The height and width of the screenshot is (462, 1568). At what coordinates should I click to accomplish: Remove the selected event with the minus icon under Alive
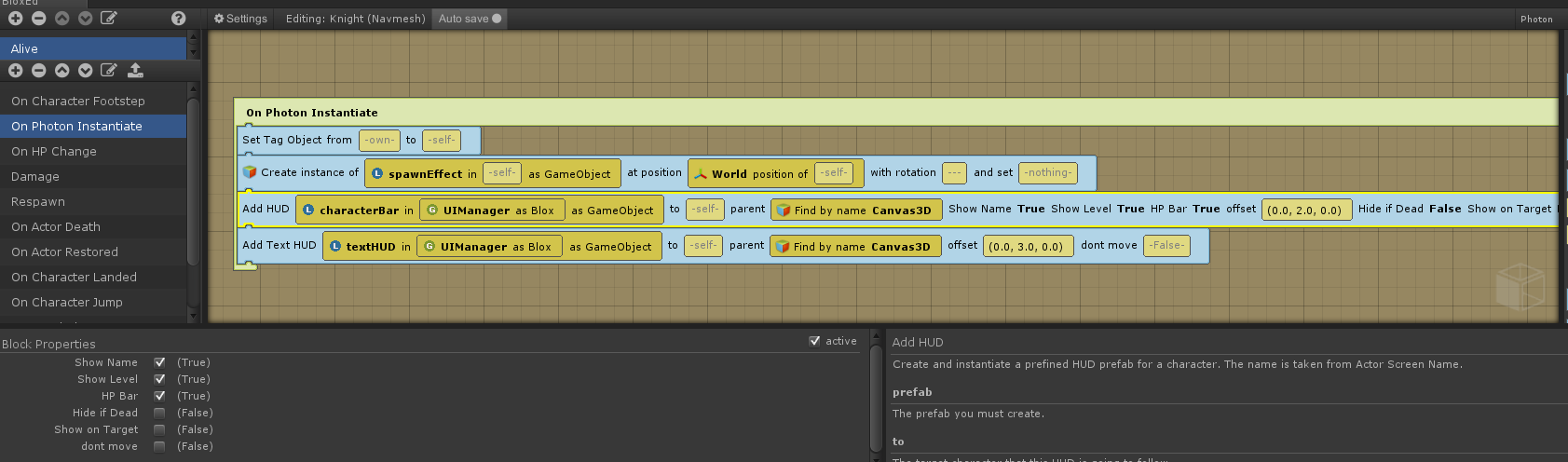(x=38, y=70)
